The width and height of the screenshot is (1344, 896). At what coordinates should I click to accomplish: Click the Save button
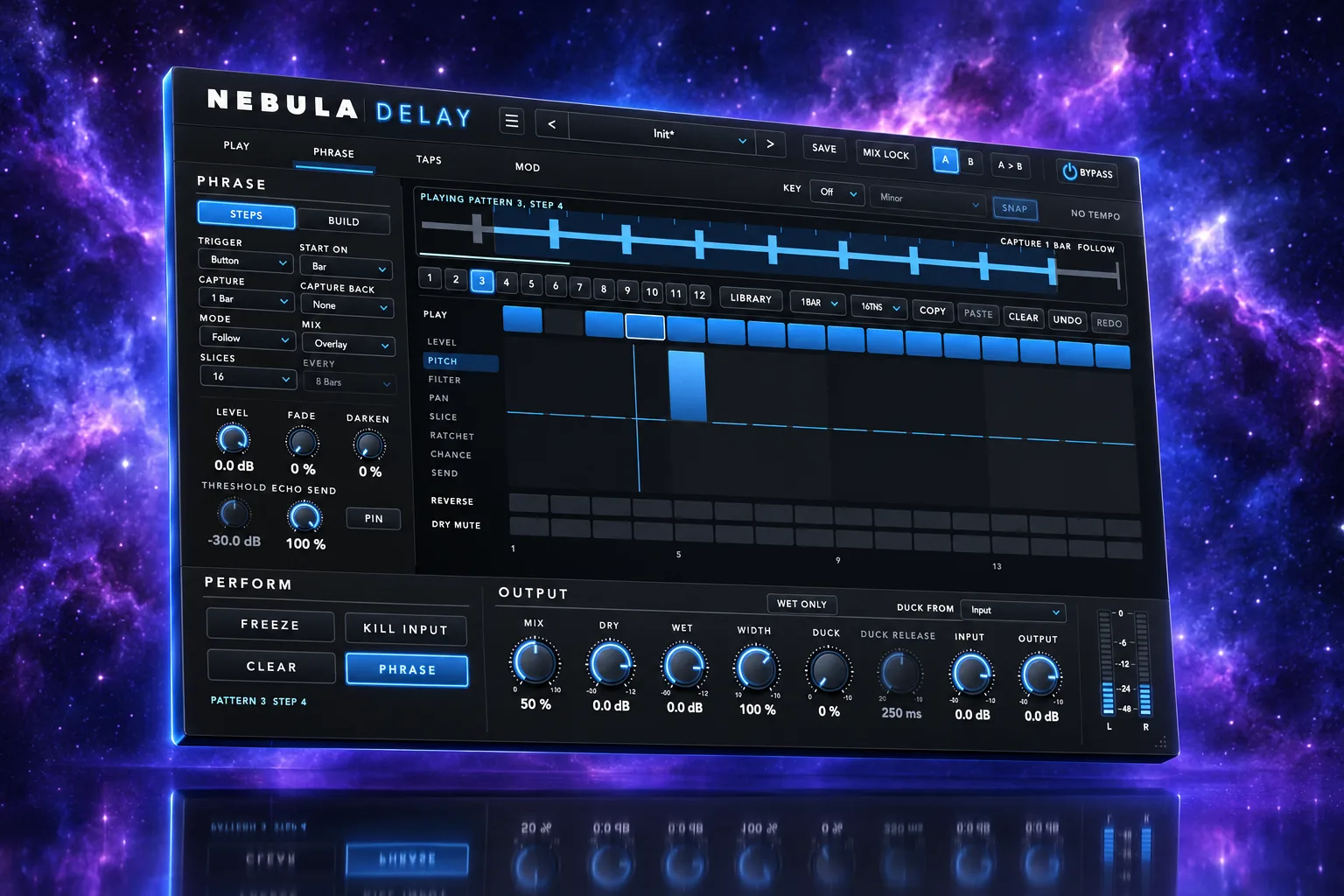coord(823,149)
